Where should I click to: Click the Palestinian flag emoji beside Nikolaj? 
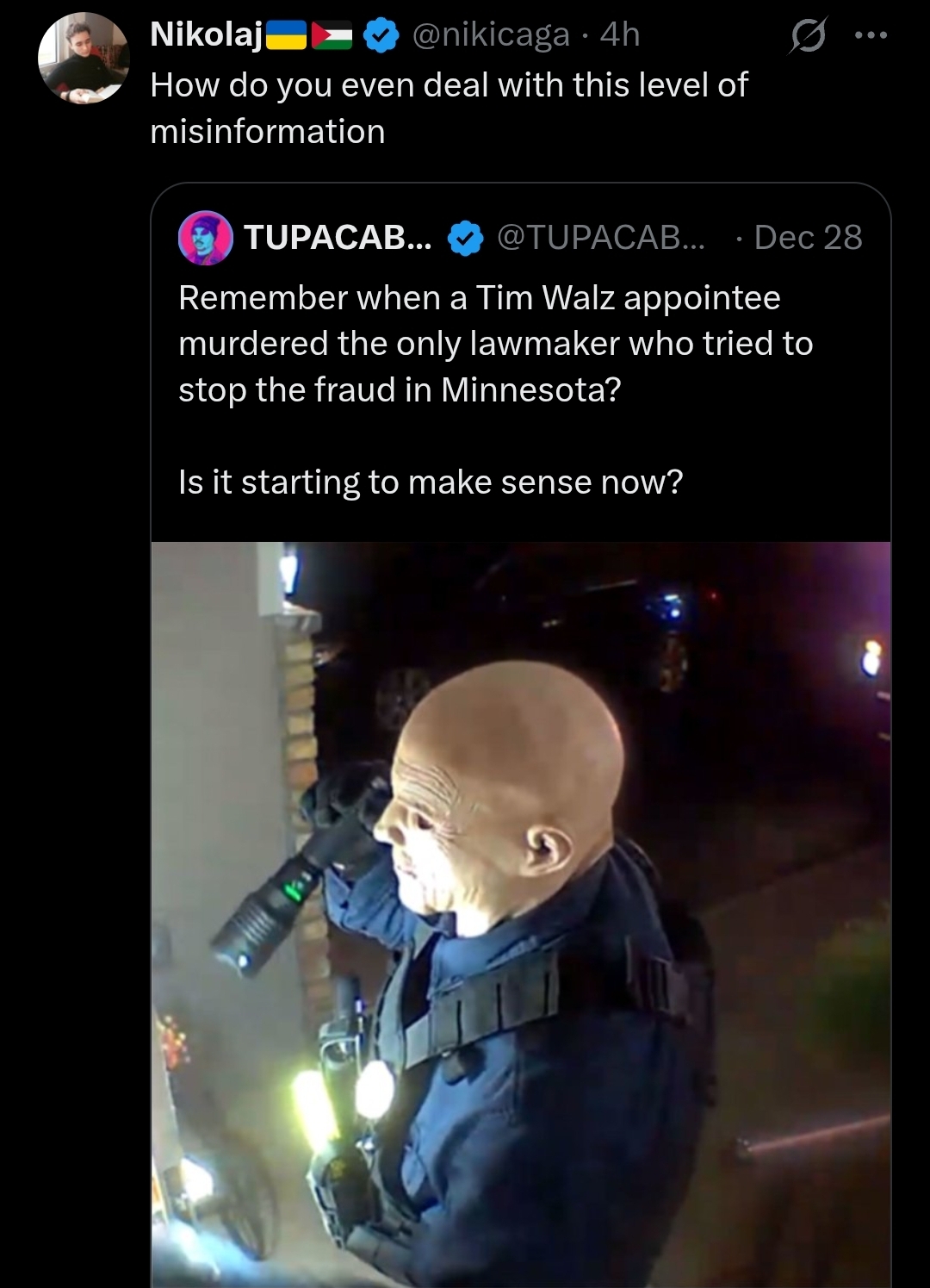point(332,35)
